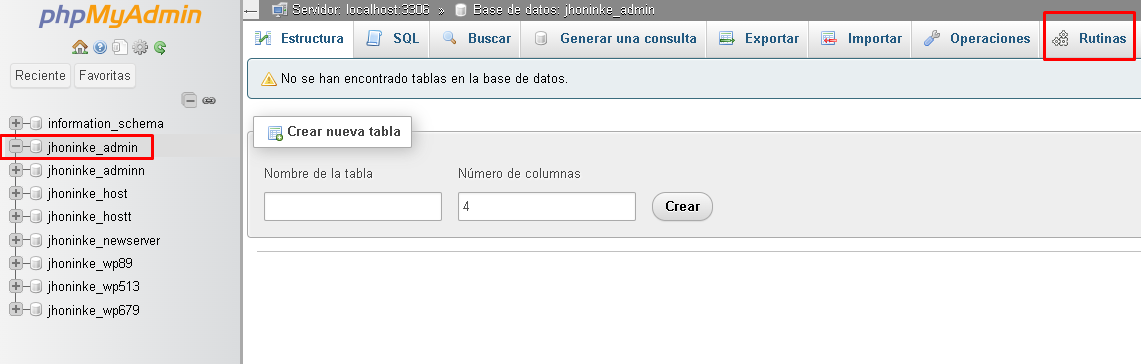Click Servidor: localhost:3306 breadcrumb link
Image resolution: width=1141 pixels, height=364 pixels.
361,10
